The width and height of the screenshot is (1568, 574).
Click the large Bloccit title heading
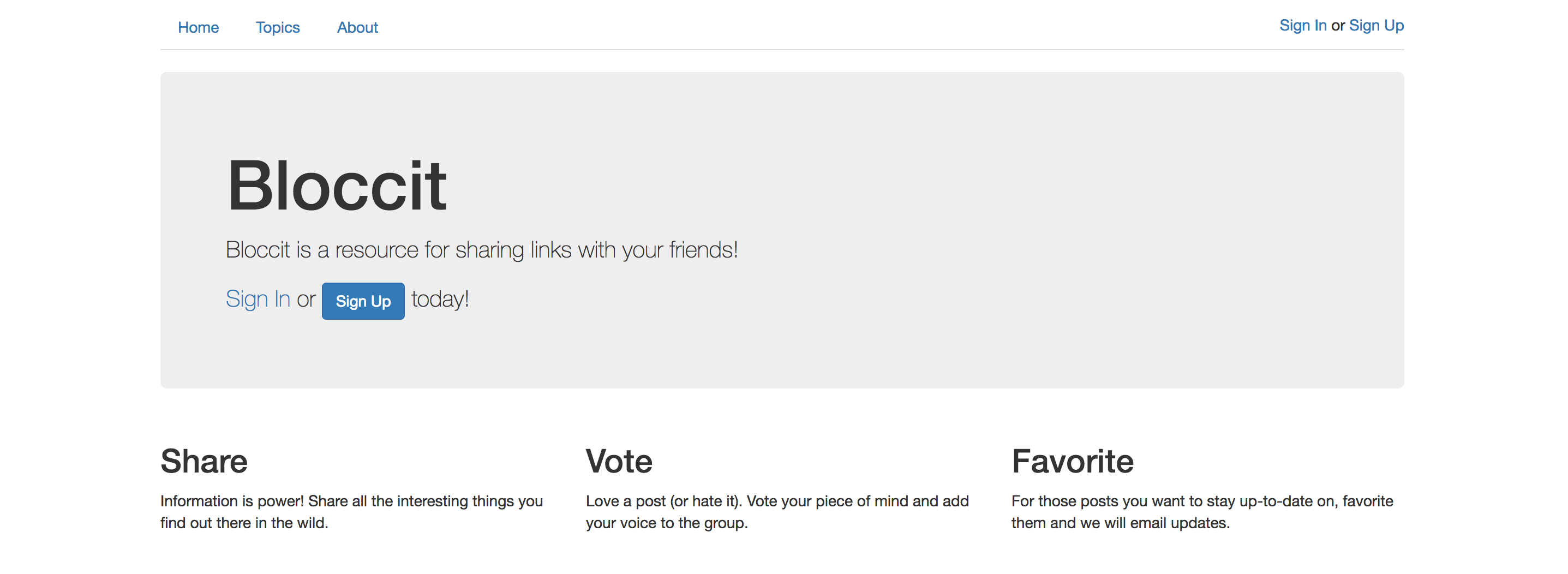(337, 185)
